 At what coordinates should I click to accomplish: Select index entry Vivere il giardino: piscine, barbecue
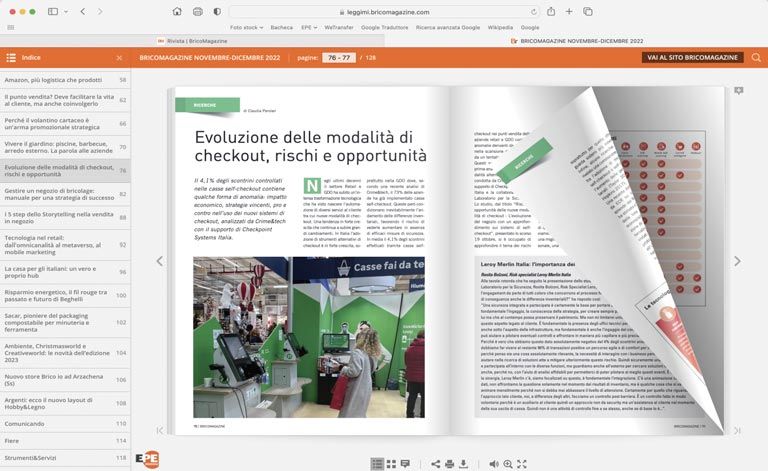coord(65,147)
